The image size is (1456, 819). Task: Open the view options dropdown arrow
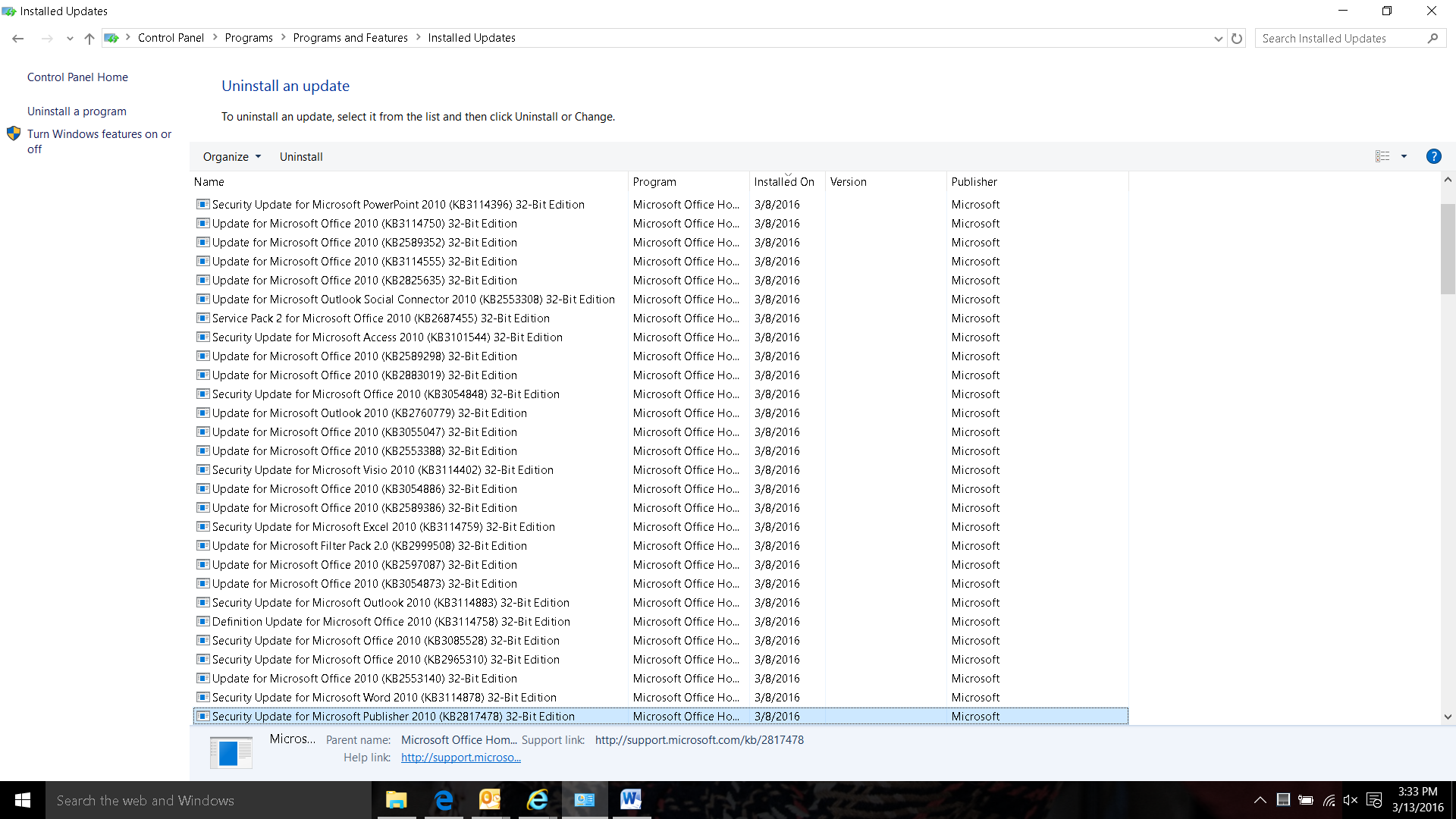tap(1404, 156)
